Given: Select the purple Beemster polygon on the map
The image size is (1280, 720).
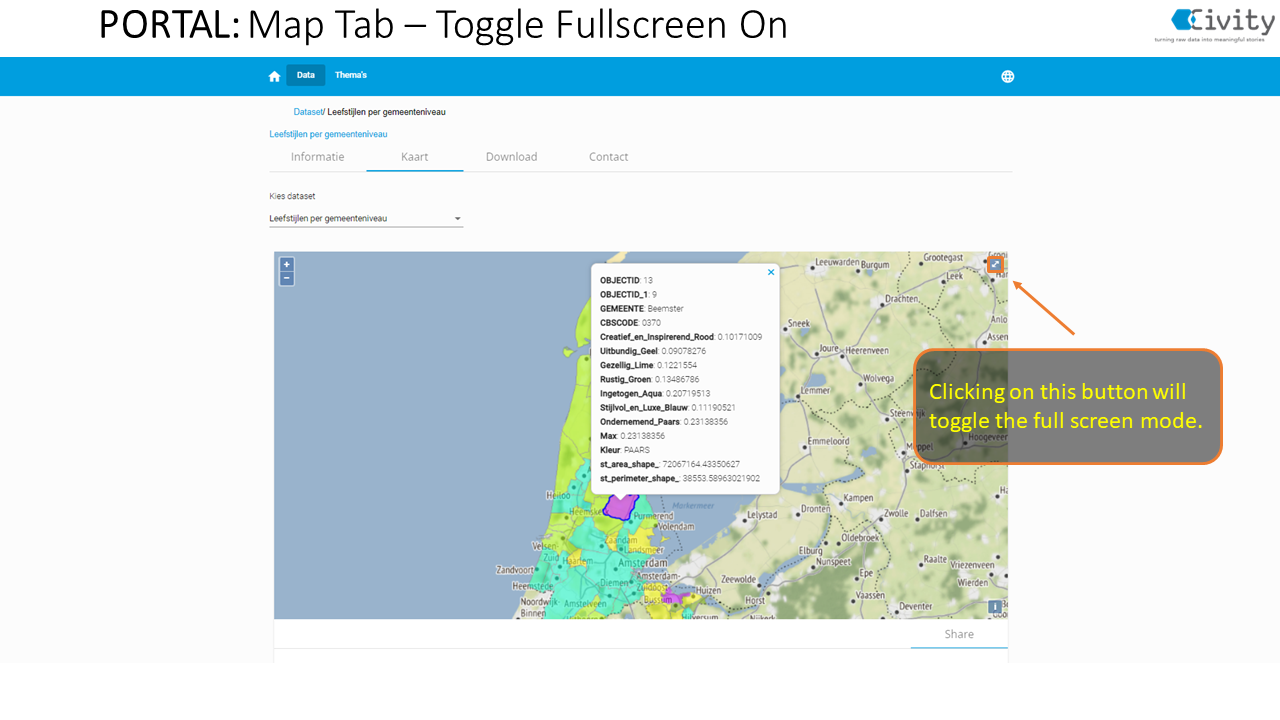Looking at the screenshot, I should pos(621,505).
